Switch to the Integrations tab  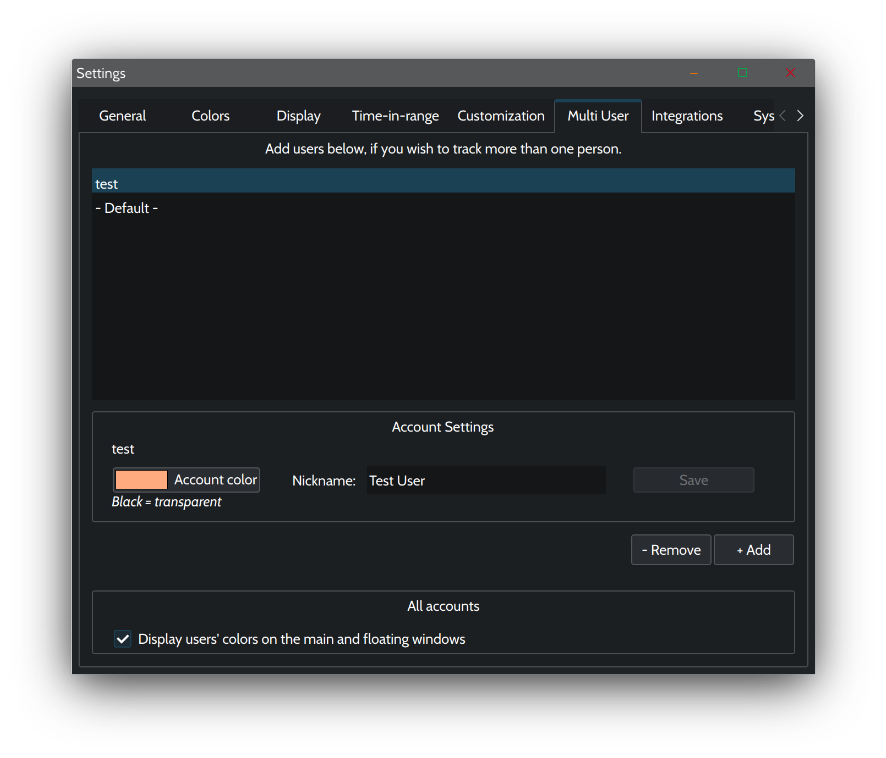point(687,116)
